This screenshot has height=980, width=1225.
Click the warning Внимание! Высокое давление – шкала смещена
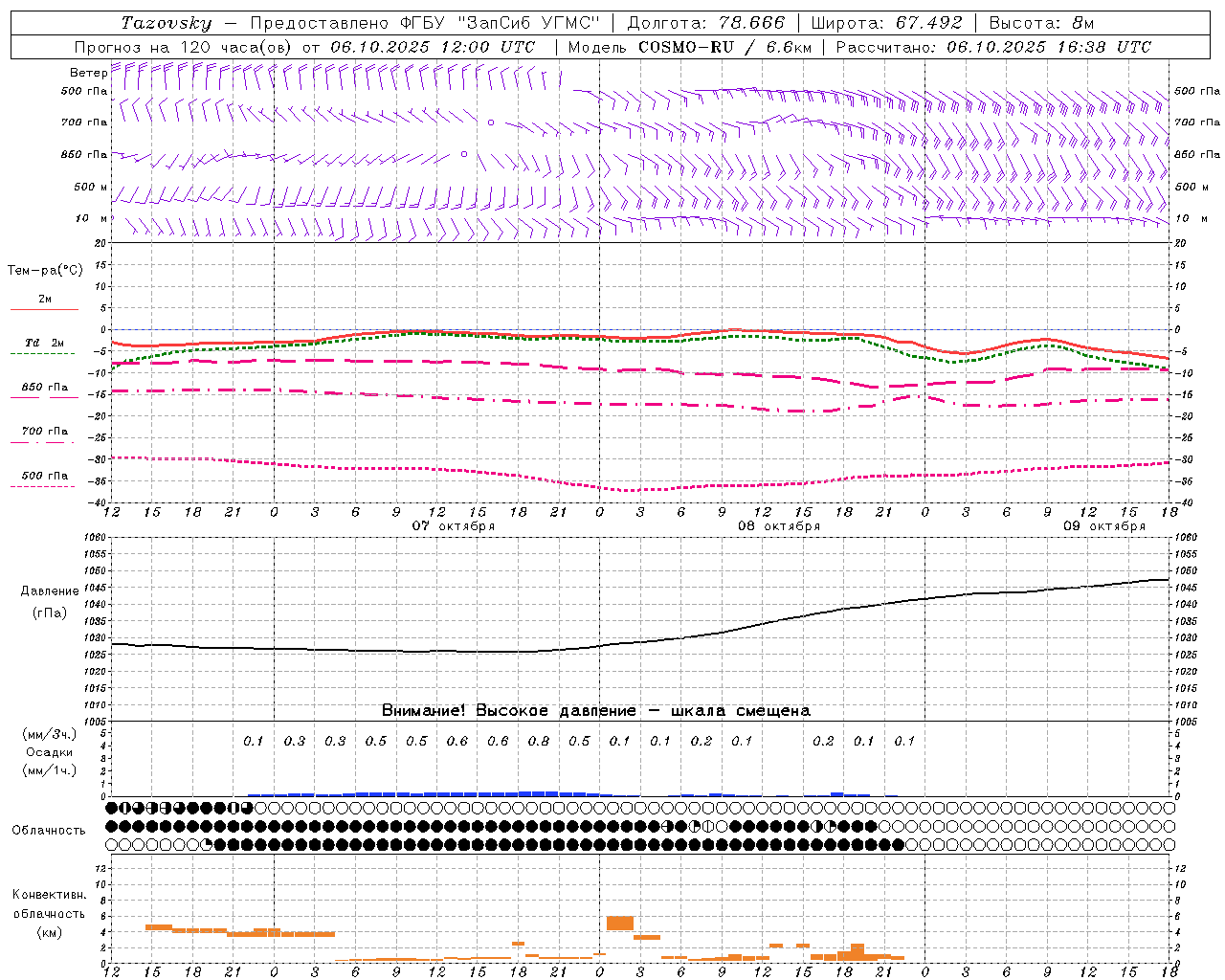(595, 710)
